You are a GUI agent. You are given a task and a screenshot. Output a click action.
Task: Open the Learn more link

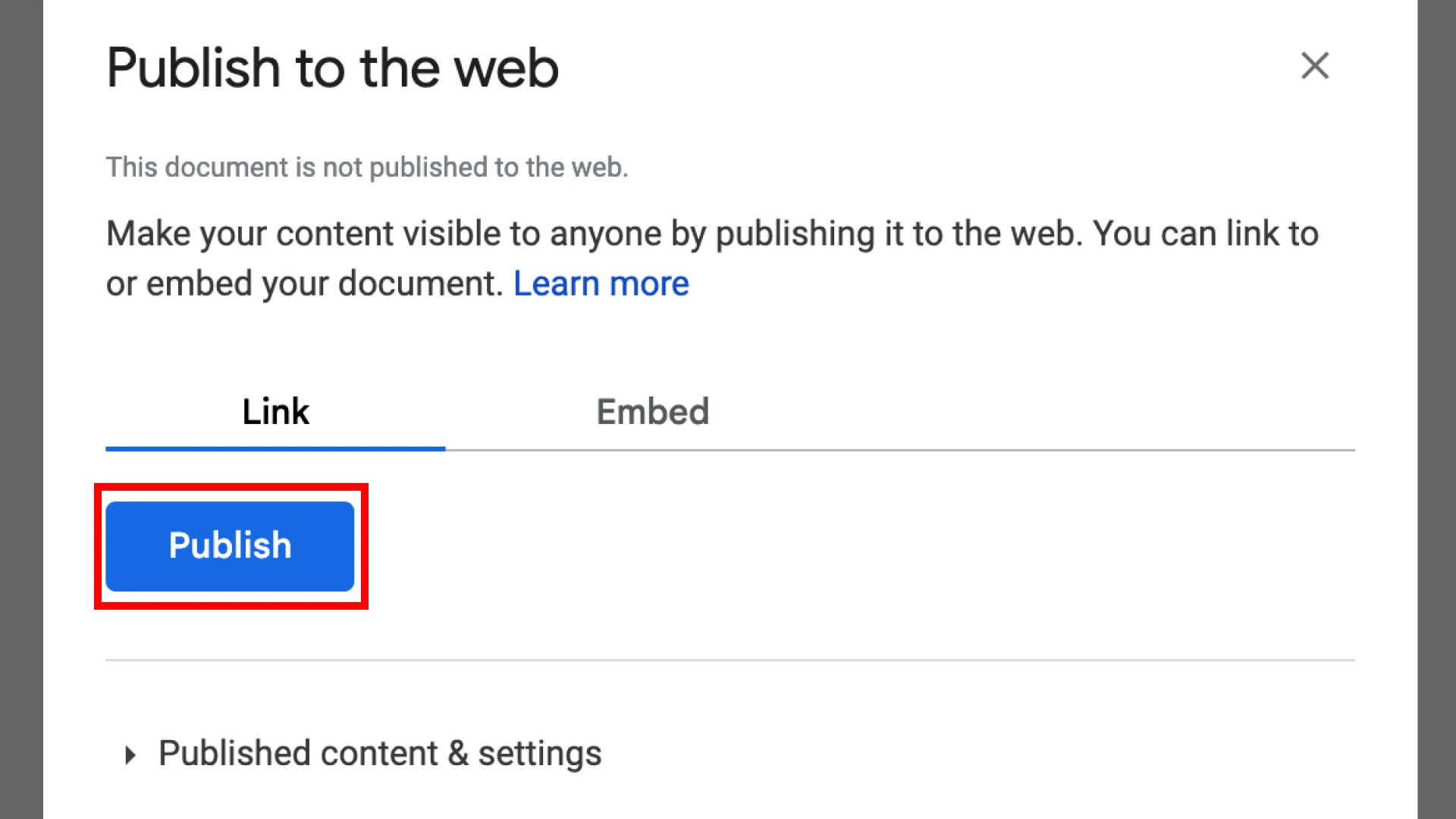(x=601, y=284)
